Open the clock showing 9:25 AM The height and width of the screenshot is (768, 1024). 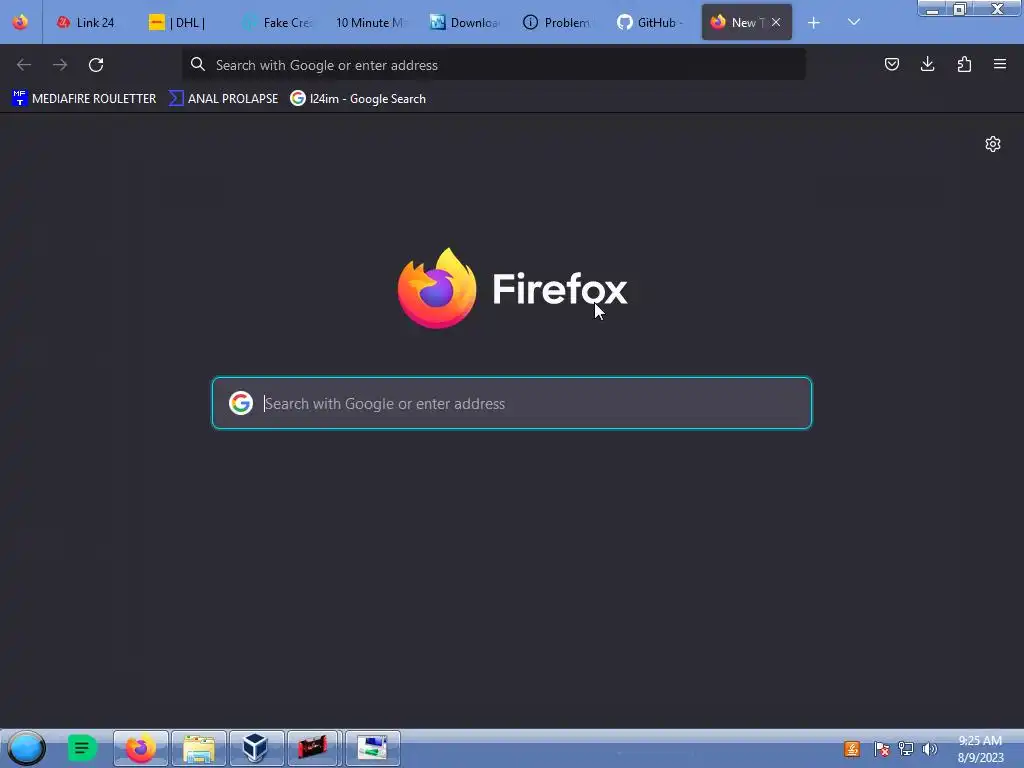point(980,749)
